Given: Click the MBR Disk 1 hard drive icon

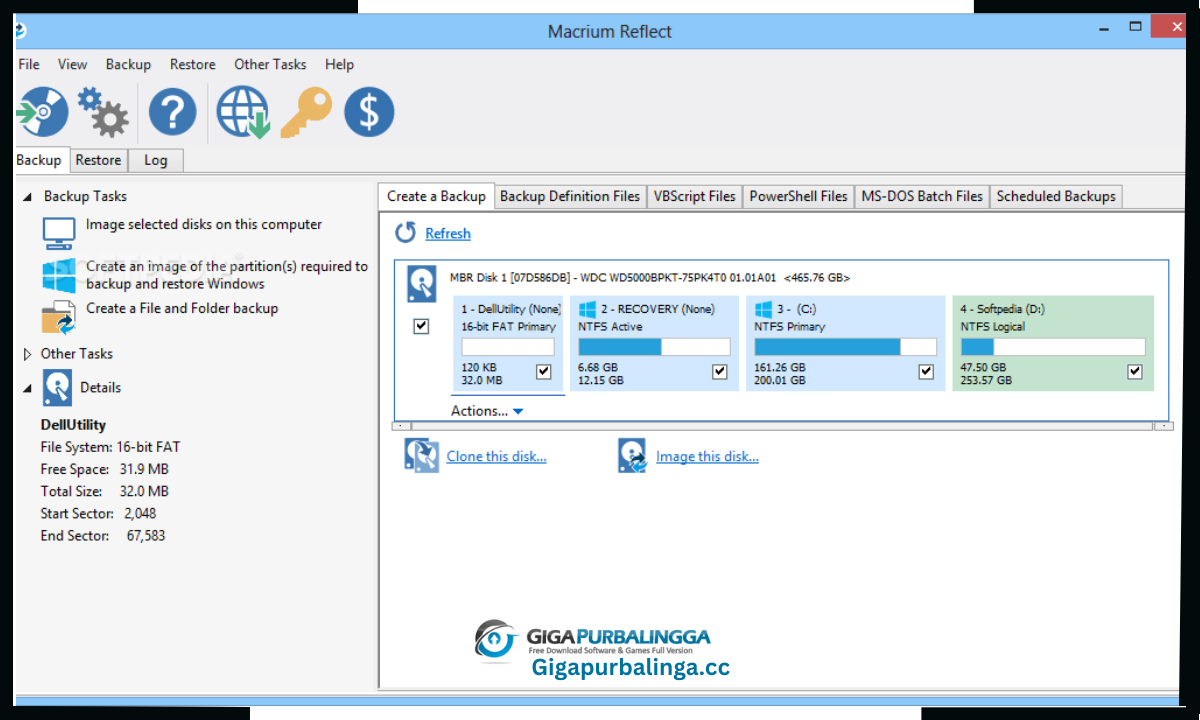Looking at the screenshot, I should (421, 285).
